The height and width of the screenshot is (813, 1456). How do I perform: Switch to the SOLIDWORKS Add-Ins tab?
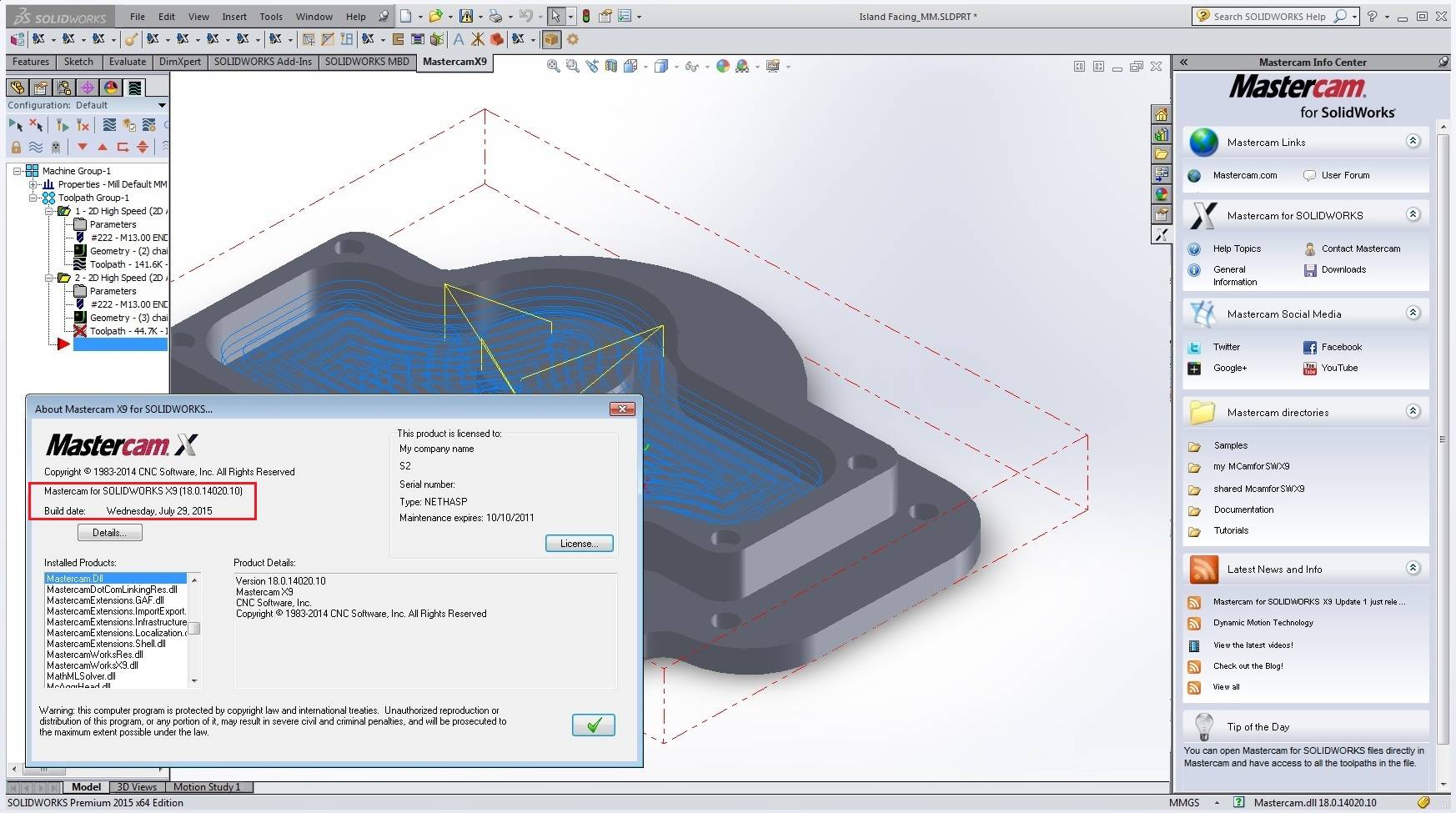point(263,62)
